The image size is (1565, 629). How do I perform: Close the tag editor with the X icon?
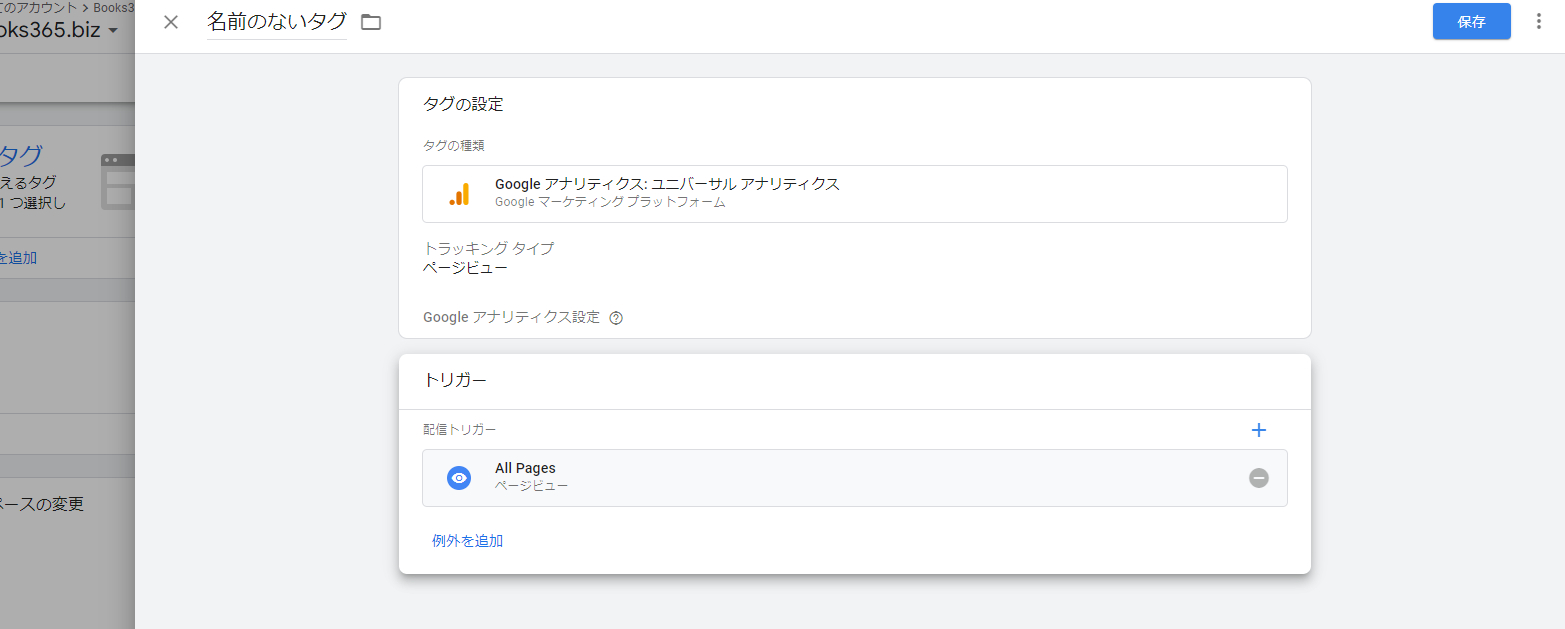169,21
